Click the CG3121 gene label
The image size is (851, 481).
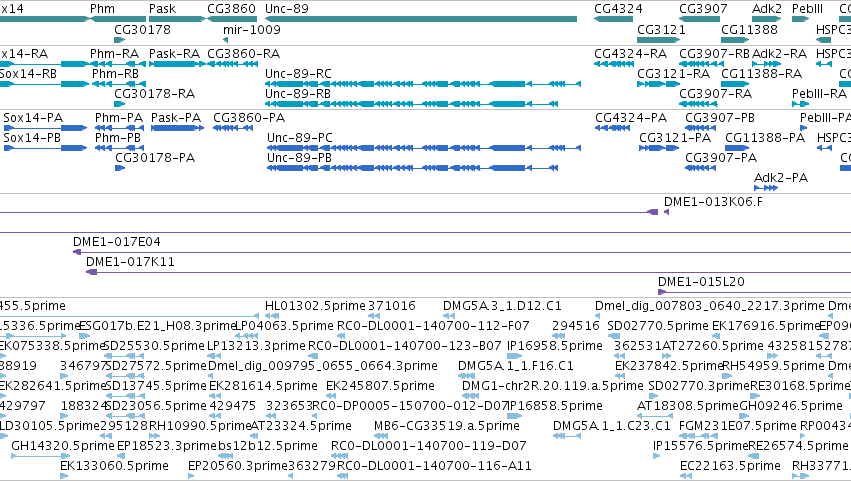[661, 29]
